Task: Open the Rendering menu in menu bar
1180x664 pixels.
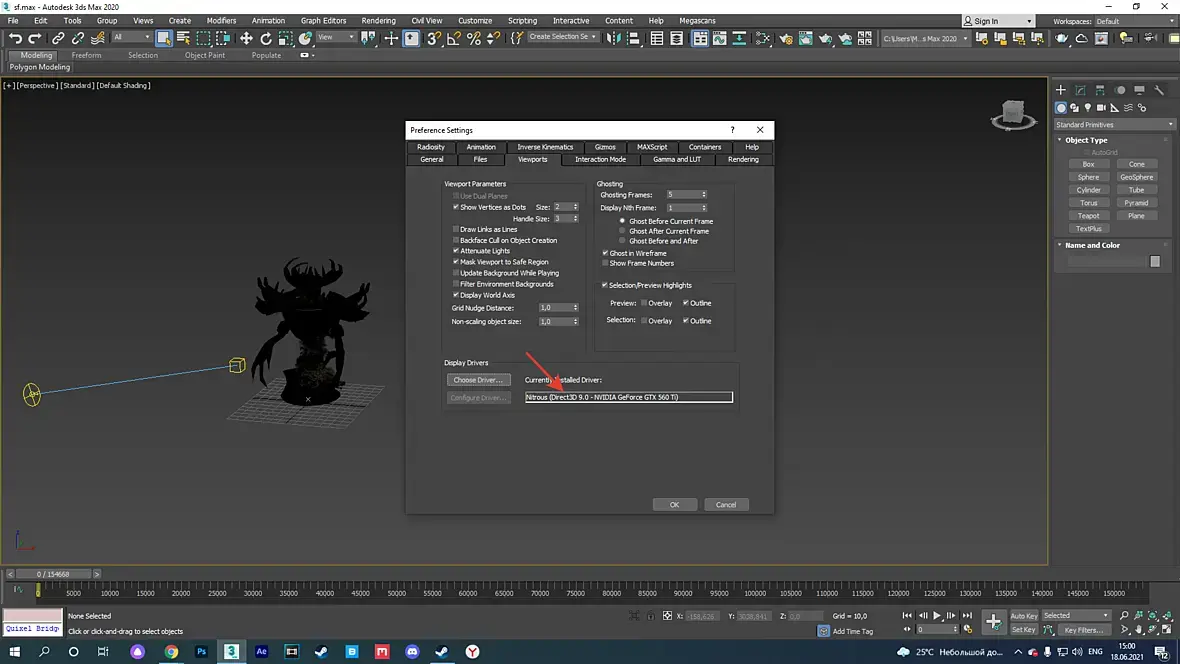Action: point(378,20)
